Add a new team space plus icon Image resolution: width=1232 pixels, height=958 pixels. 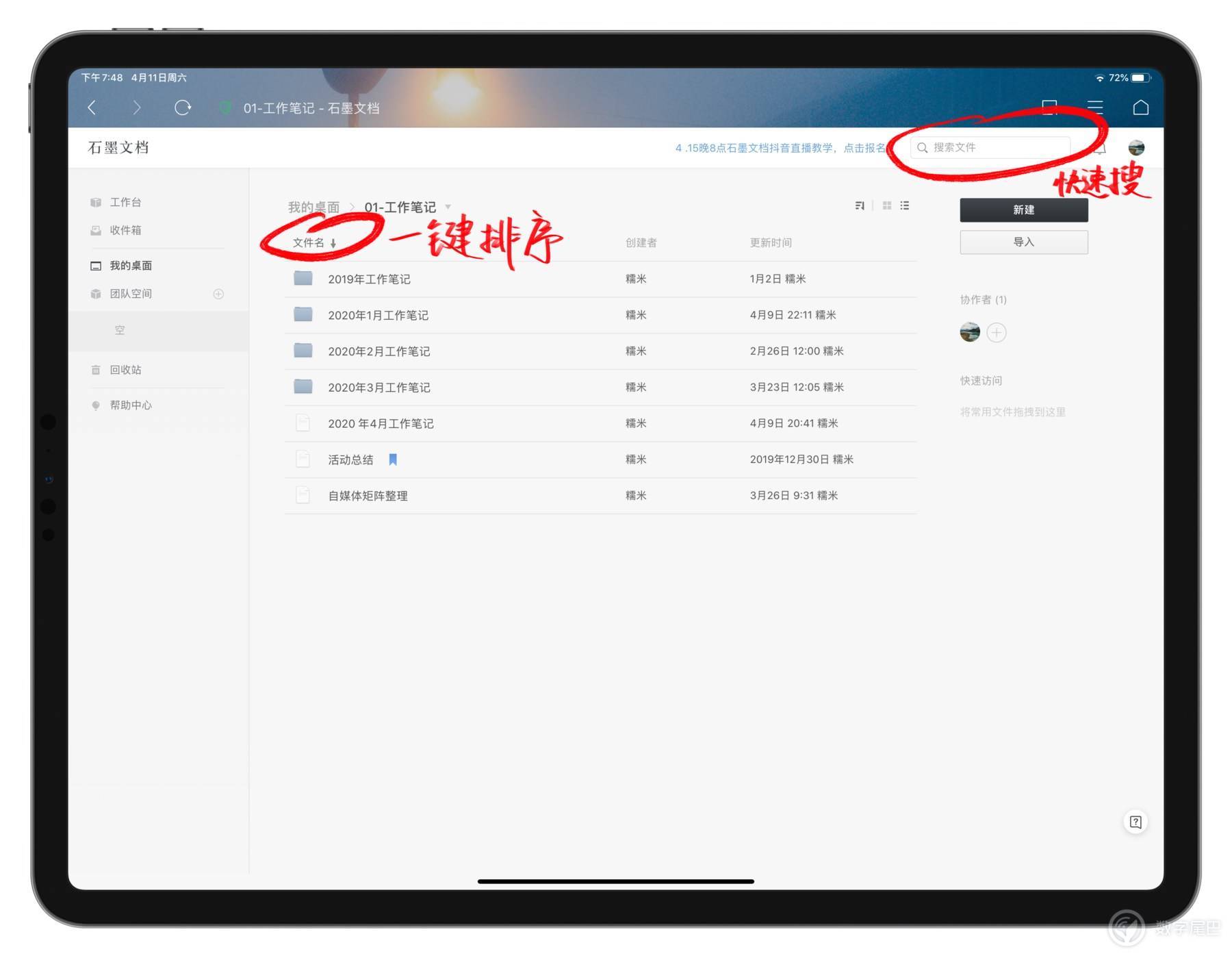click(218, 294)
